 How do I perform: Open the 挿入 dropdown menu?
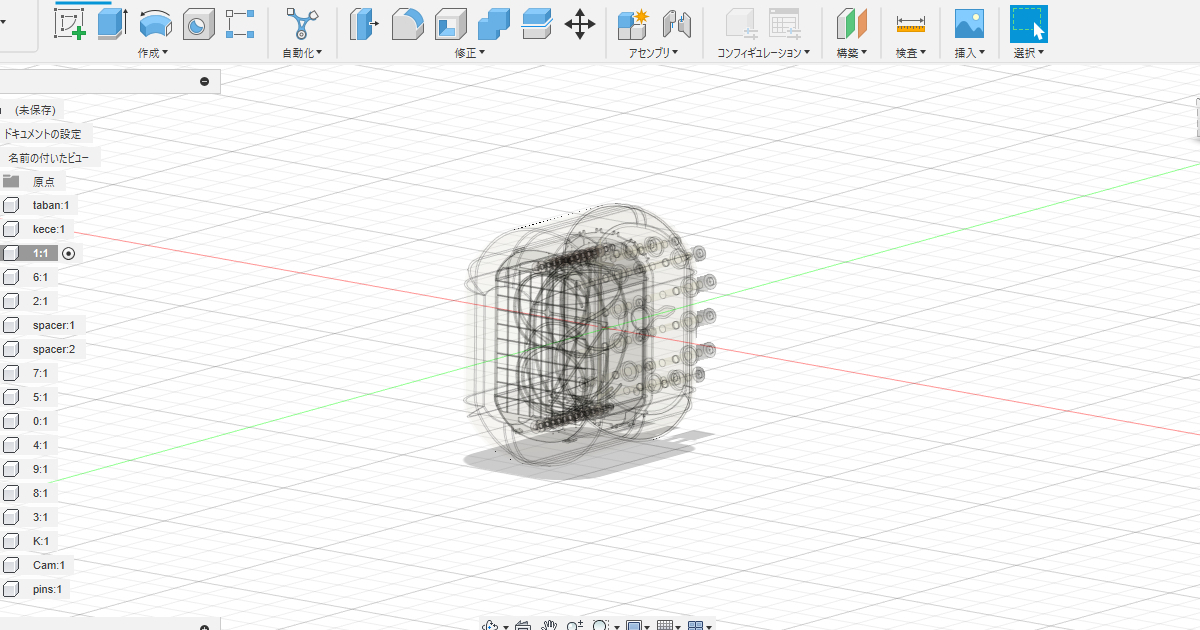(x=970, y=53)
